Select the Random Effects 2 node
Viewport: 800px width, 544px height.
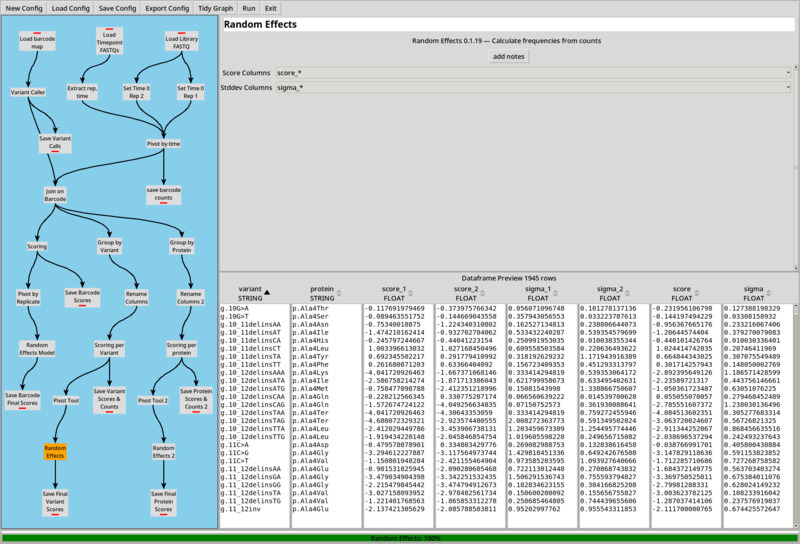pos(163,452)
